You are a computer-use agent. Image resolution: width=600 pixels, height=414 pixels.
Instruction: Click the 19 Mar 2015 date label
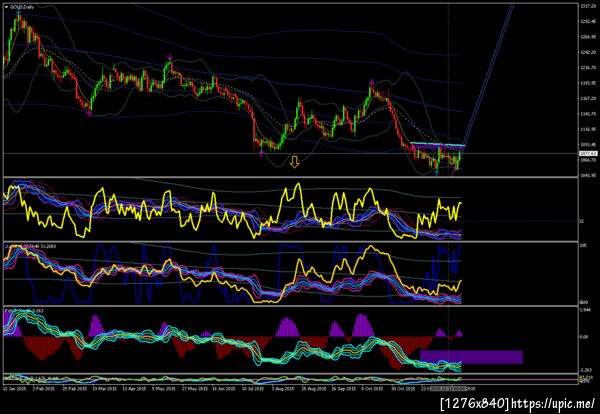[106, 388]
